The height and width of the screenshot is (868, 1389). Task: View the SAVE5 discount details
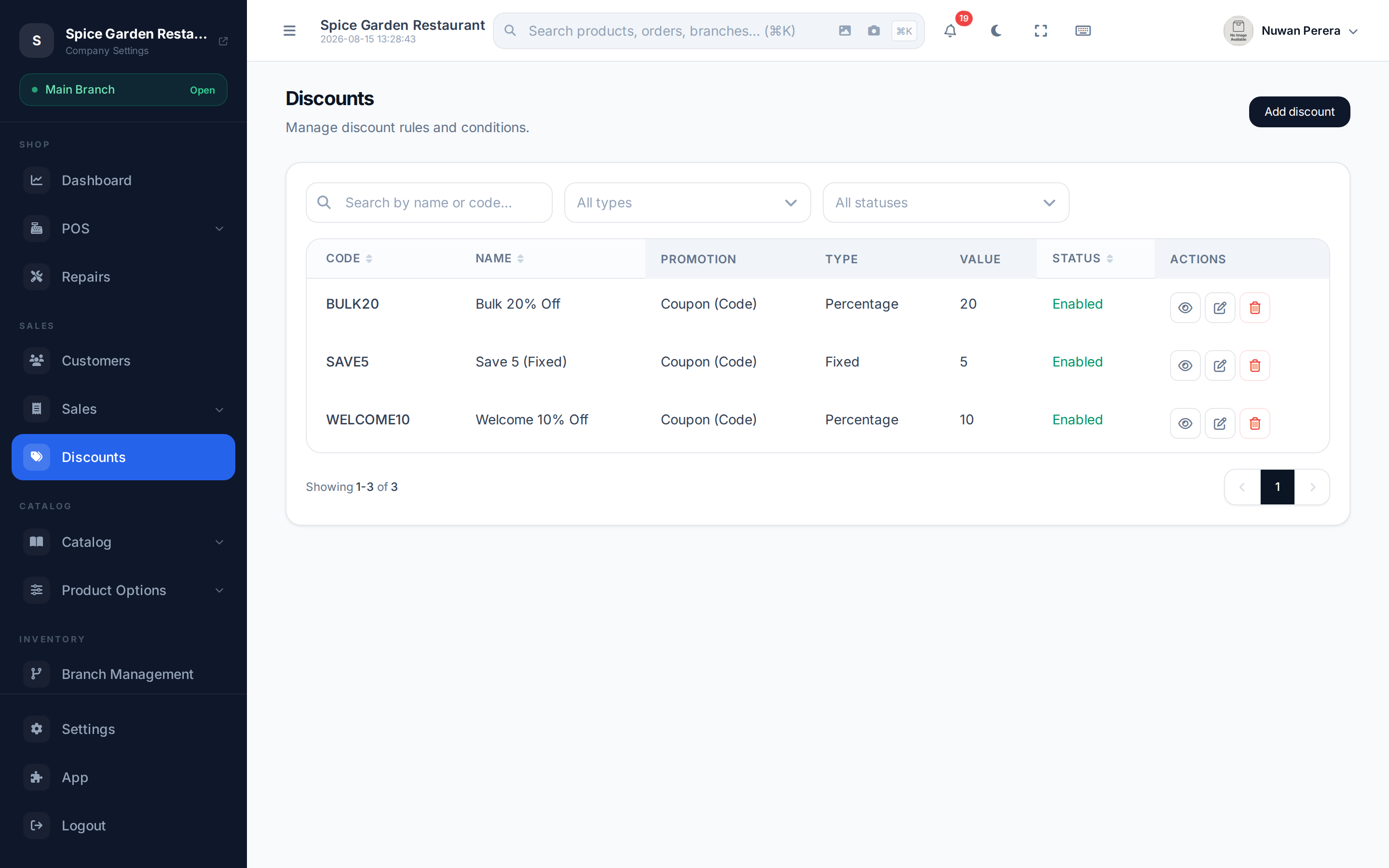1185,366
